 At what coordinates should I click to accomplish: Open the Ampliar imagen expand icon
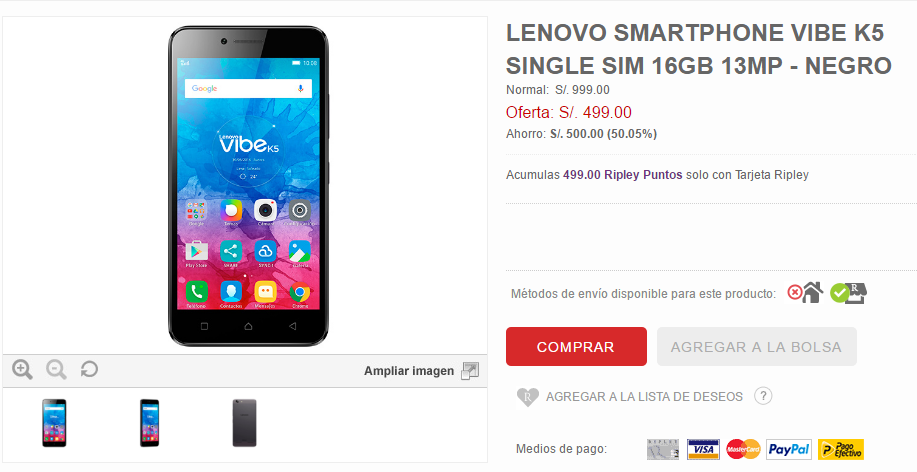point(470,371)
